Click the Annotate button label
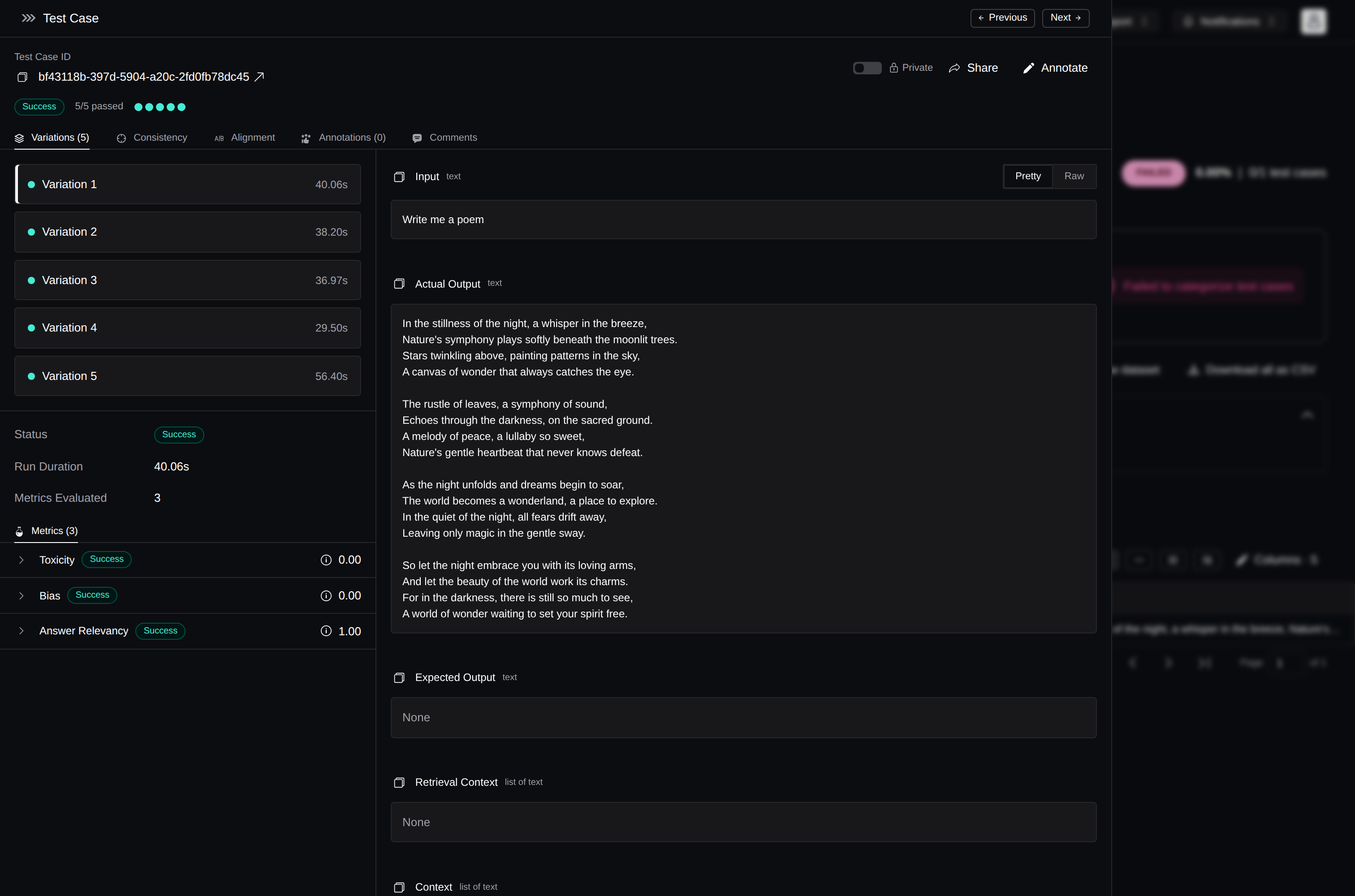The height and width of the screenshot is (896, 1355). pos(1064,68)
